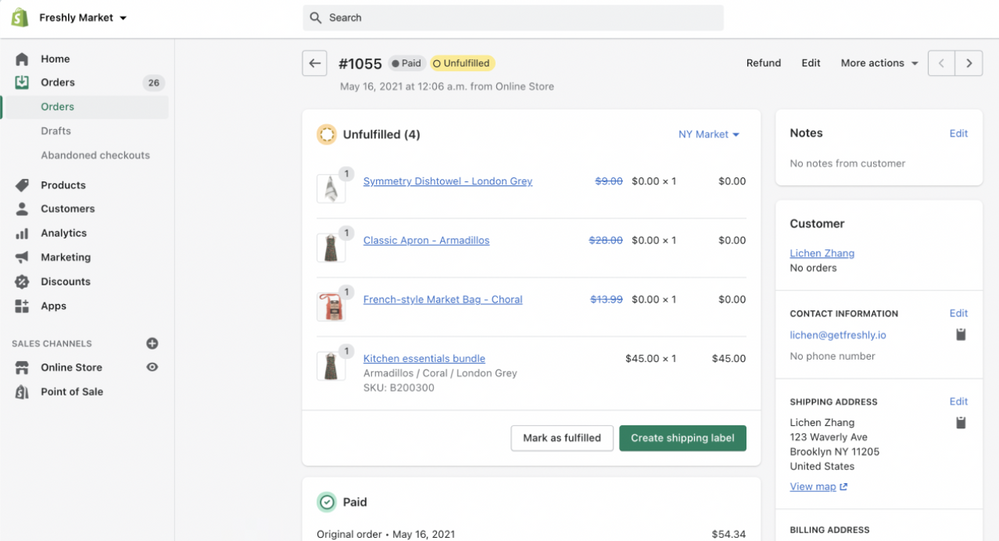Click the Discounts icon in sidebar
The height and width of the screenshot is (541, 999).
pyautogui.click(x=22, y=282)
